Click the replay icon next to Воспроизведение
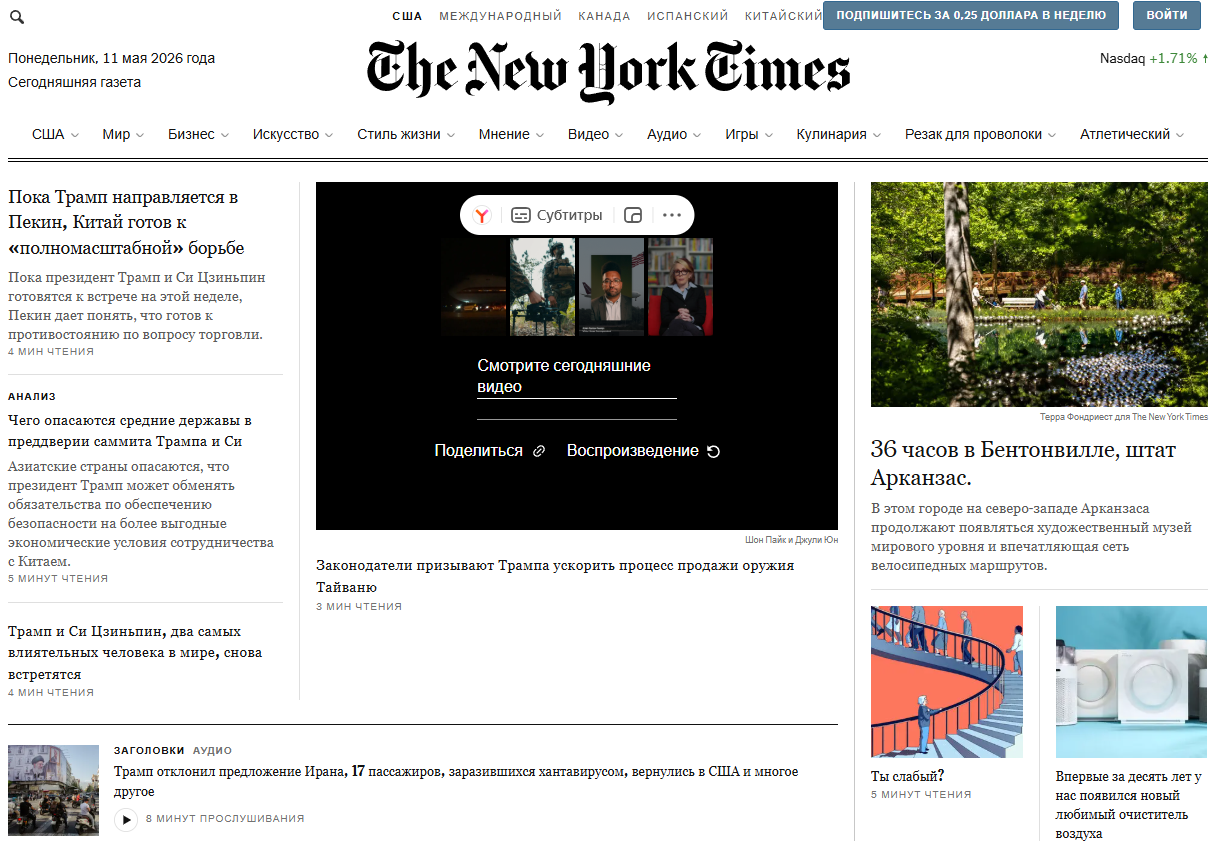 click(x=713, y=451)
